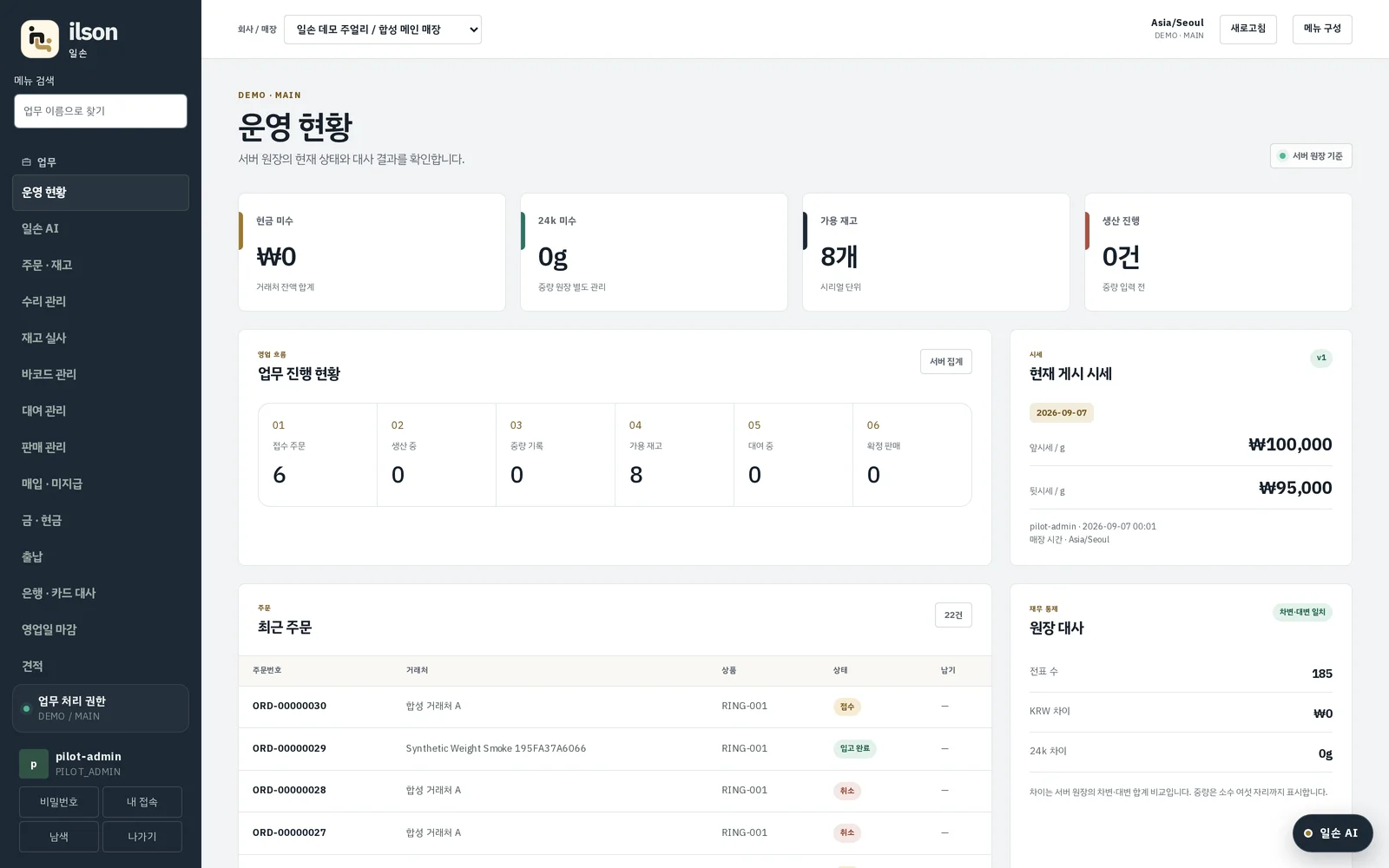Open 견적 menu item

[101, 667]
